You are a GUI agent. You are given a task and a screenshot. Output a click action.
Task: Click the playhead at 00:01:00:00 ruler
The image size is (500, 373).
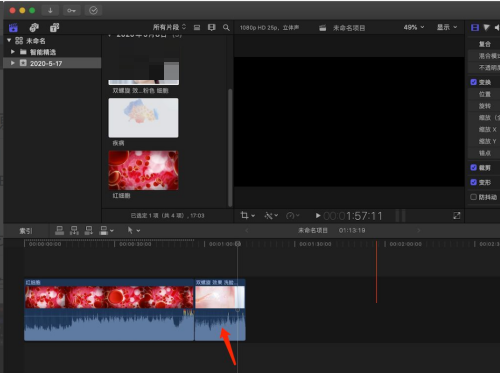[x=238, y=244]
